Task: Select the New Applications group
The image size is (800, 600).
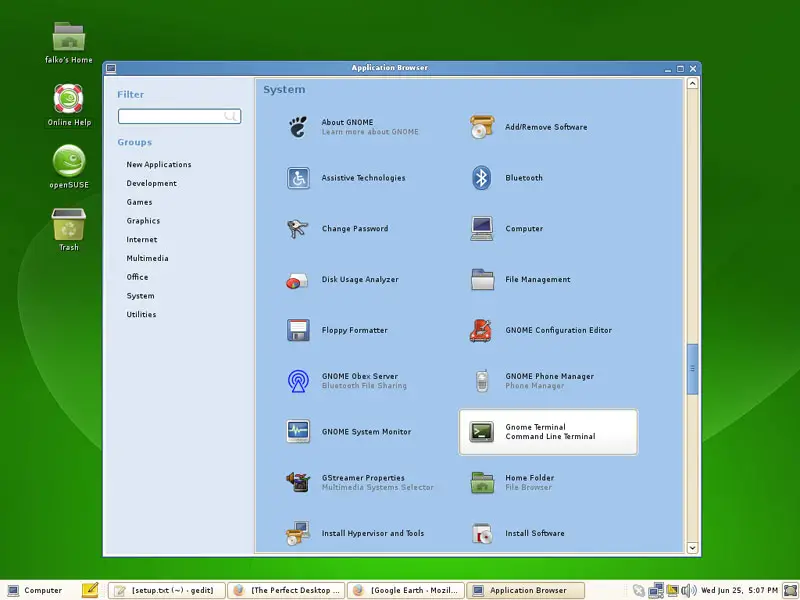Action: [x=159, y=164]
